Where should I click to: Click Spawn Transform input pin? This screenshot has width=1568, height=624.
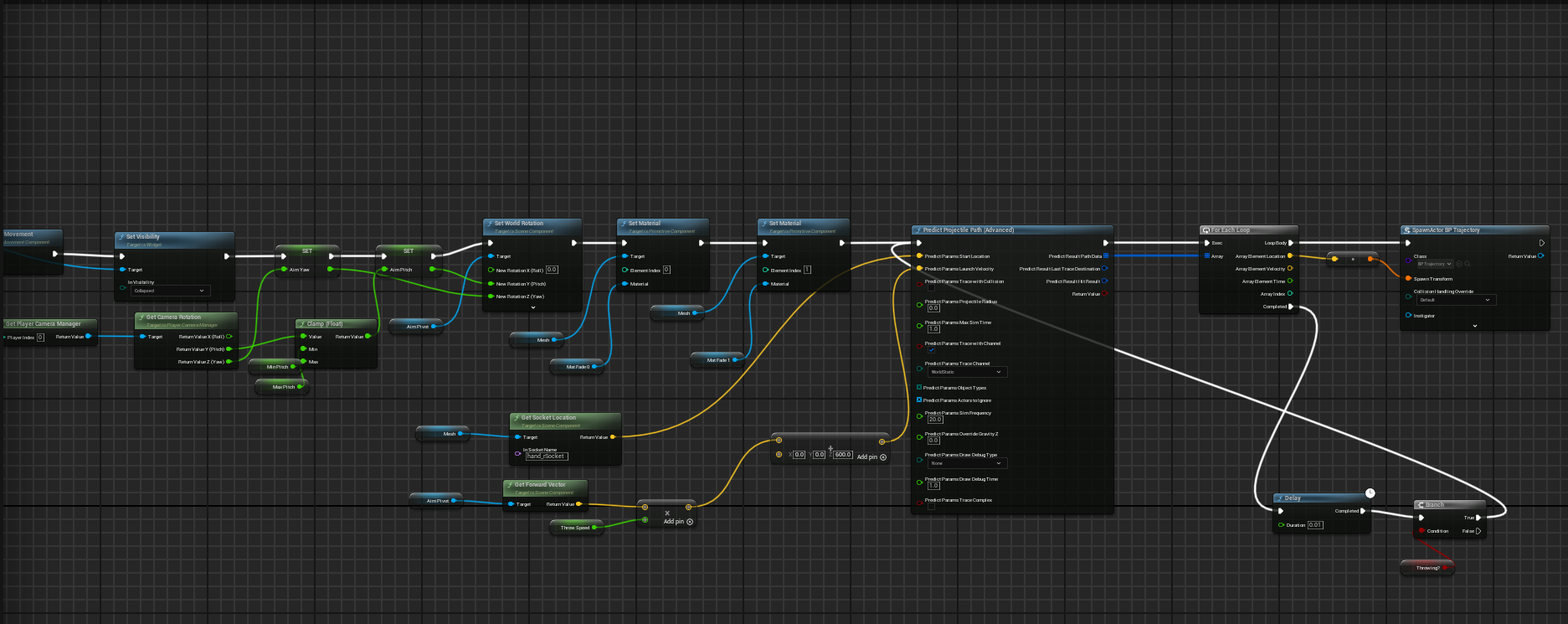pyautogui.click(x=1408, y=278)
